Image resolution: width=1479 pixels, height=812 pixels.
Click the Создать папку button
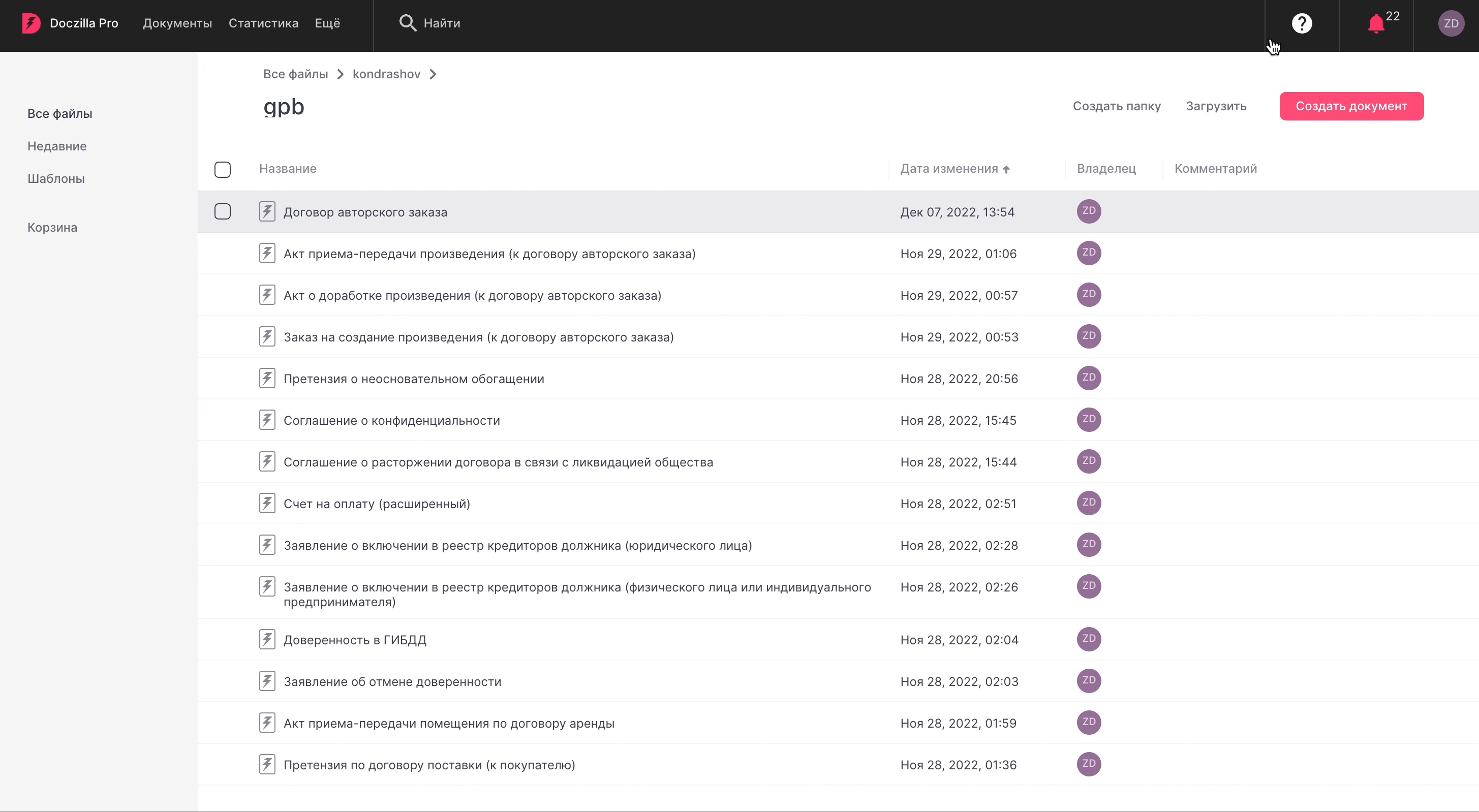coord(1117,106)
